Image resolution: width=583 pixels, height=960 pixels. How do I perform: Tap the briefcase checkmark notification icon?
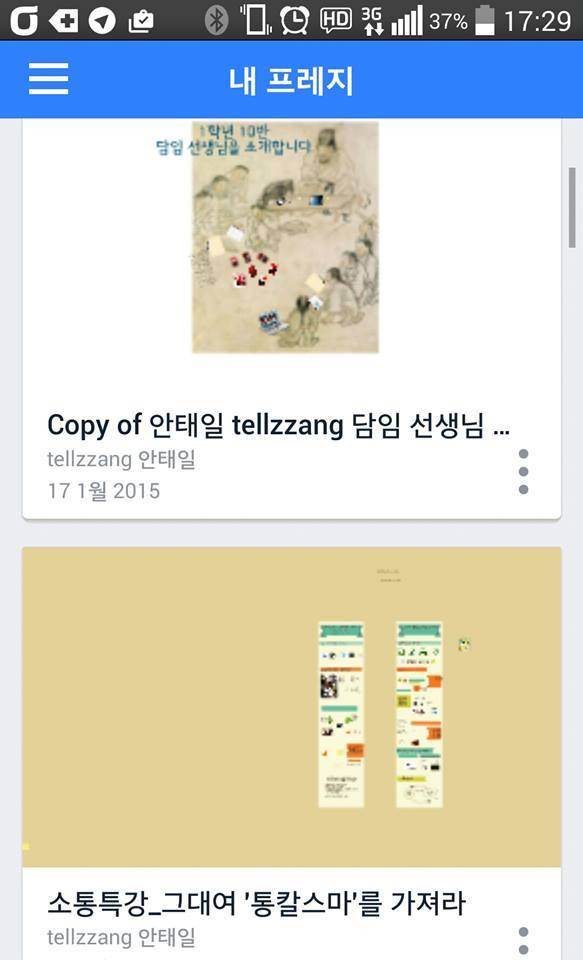(x=140, y=21)
